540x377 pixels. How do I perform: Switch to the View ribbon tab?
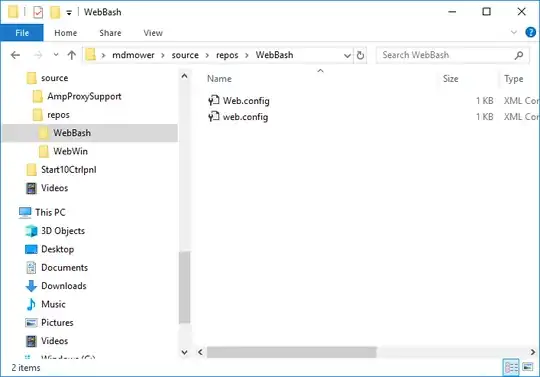153,33
